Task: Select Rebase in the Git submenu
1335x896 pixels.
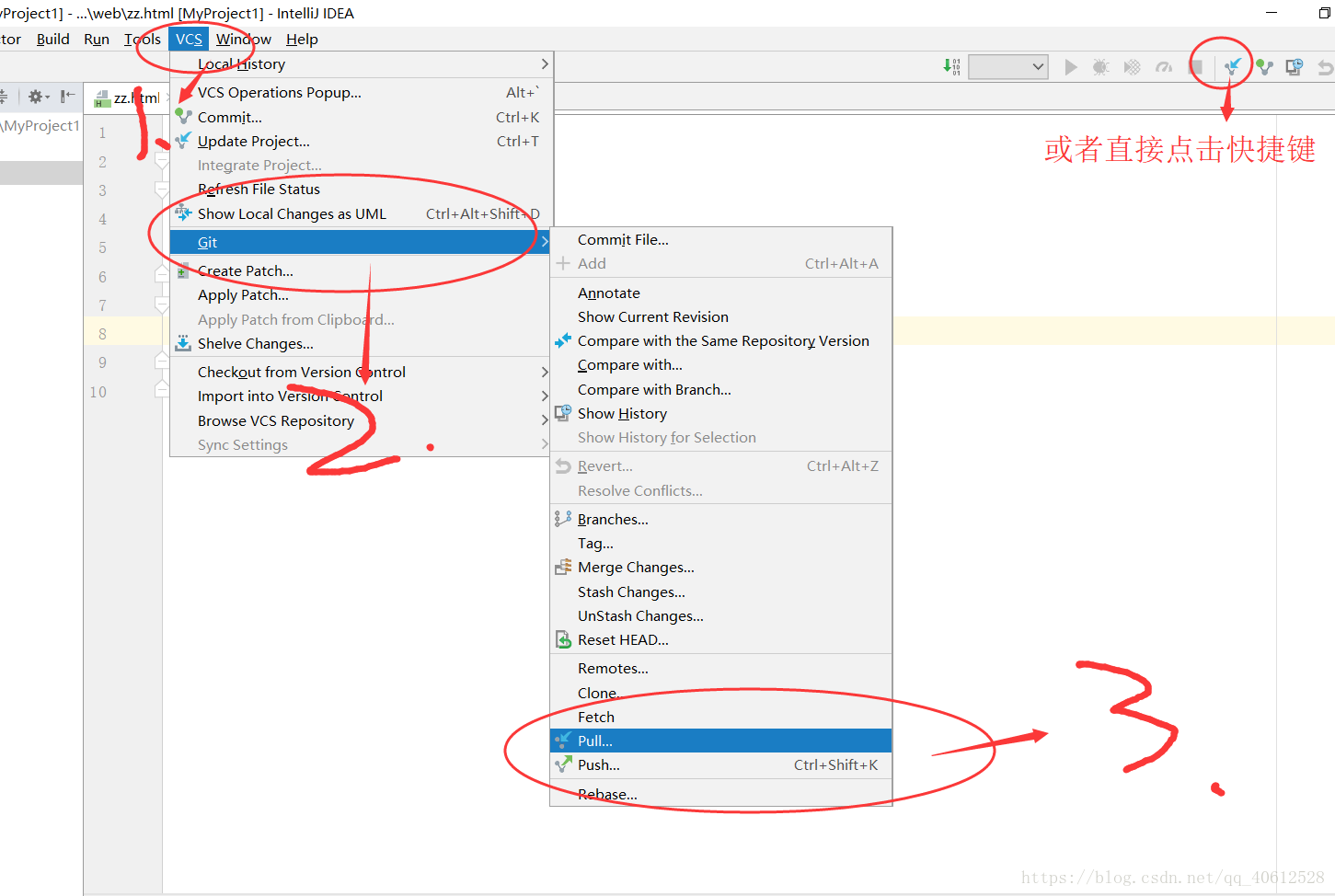Action: click(721, 794)
